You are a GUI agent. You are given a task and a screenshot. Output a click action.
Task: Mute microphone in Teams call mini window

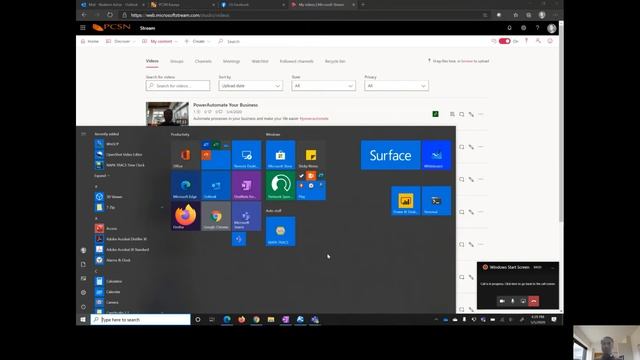tap(513, 301)
